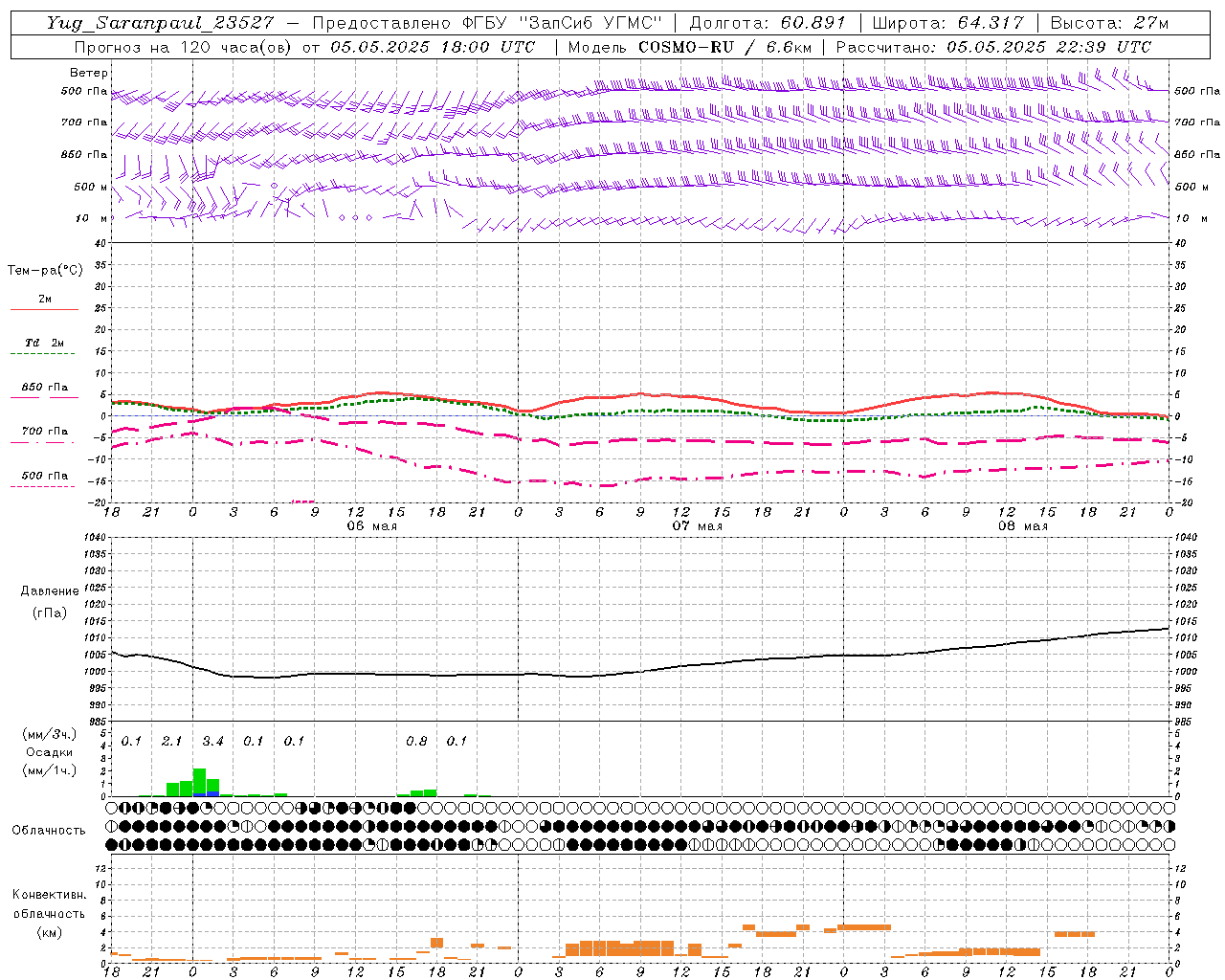Click the station title Yug_Saranpaul_23527
1225x980 pixels.
[x=160, y=23]
